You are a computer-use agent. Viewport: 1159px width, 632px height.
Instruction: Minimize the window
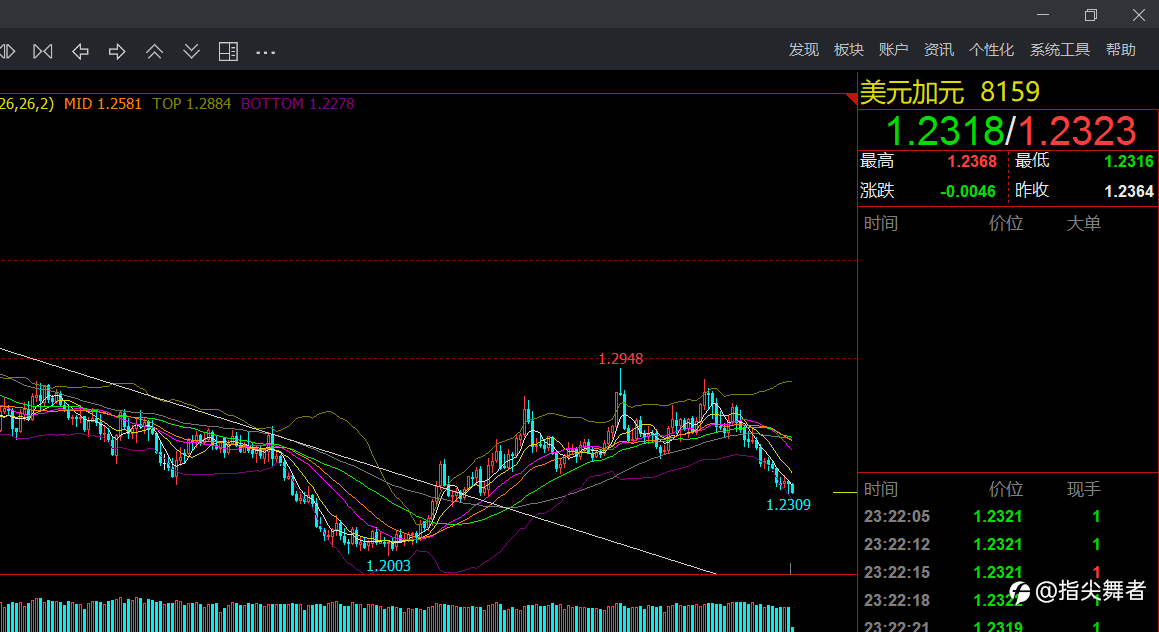point(1043,14)
